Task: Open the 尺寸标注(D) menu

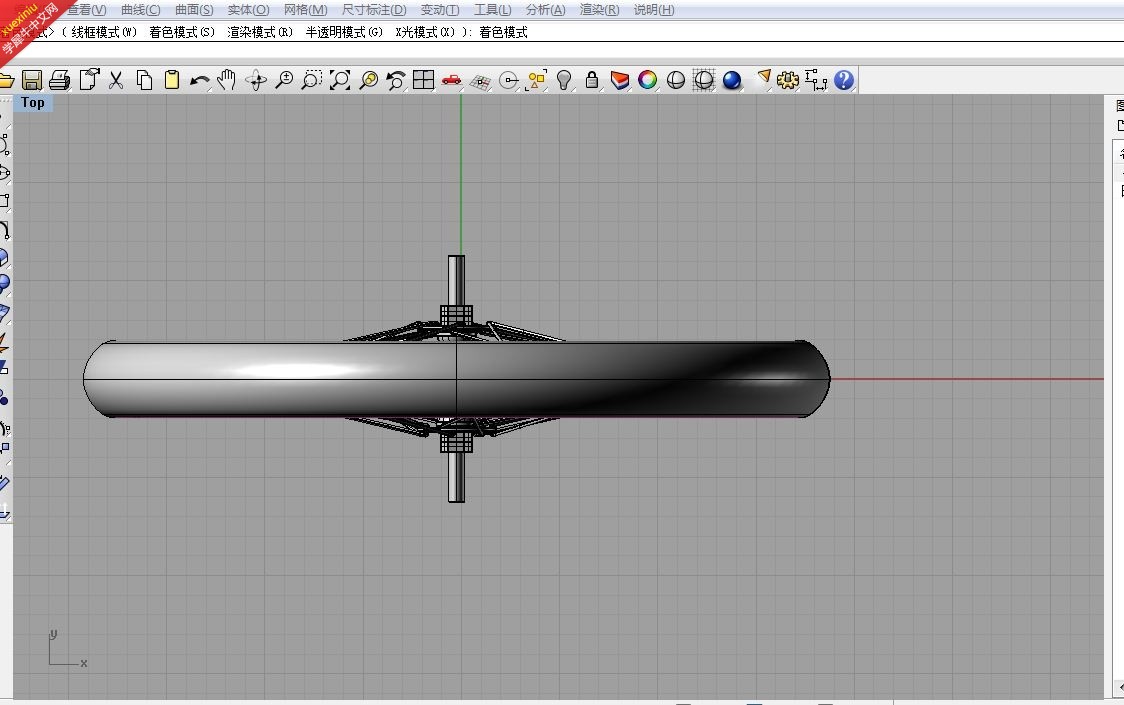Action: (x=373, y=9)
